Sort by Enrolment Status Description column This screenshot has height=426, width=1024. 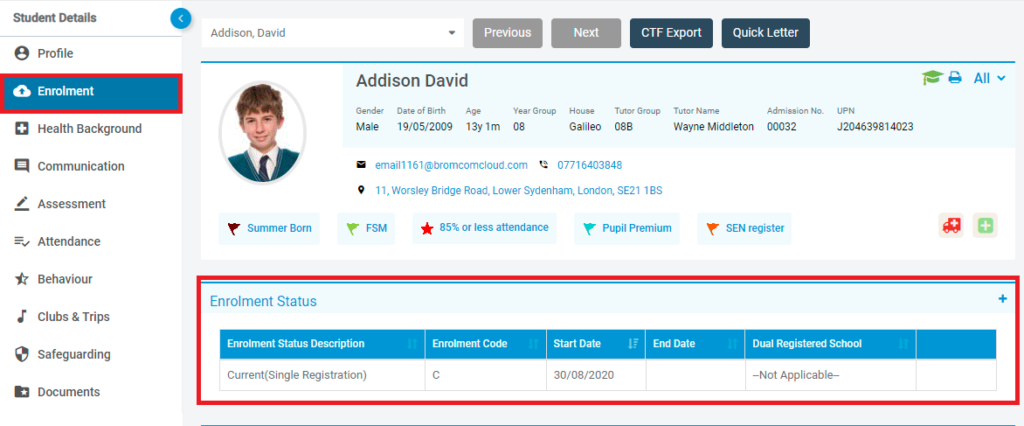pos(322,344)
